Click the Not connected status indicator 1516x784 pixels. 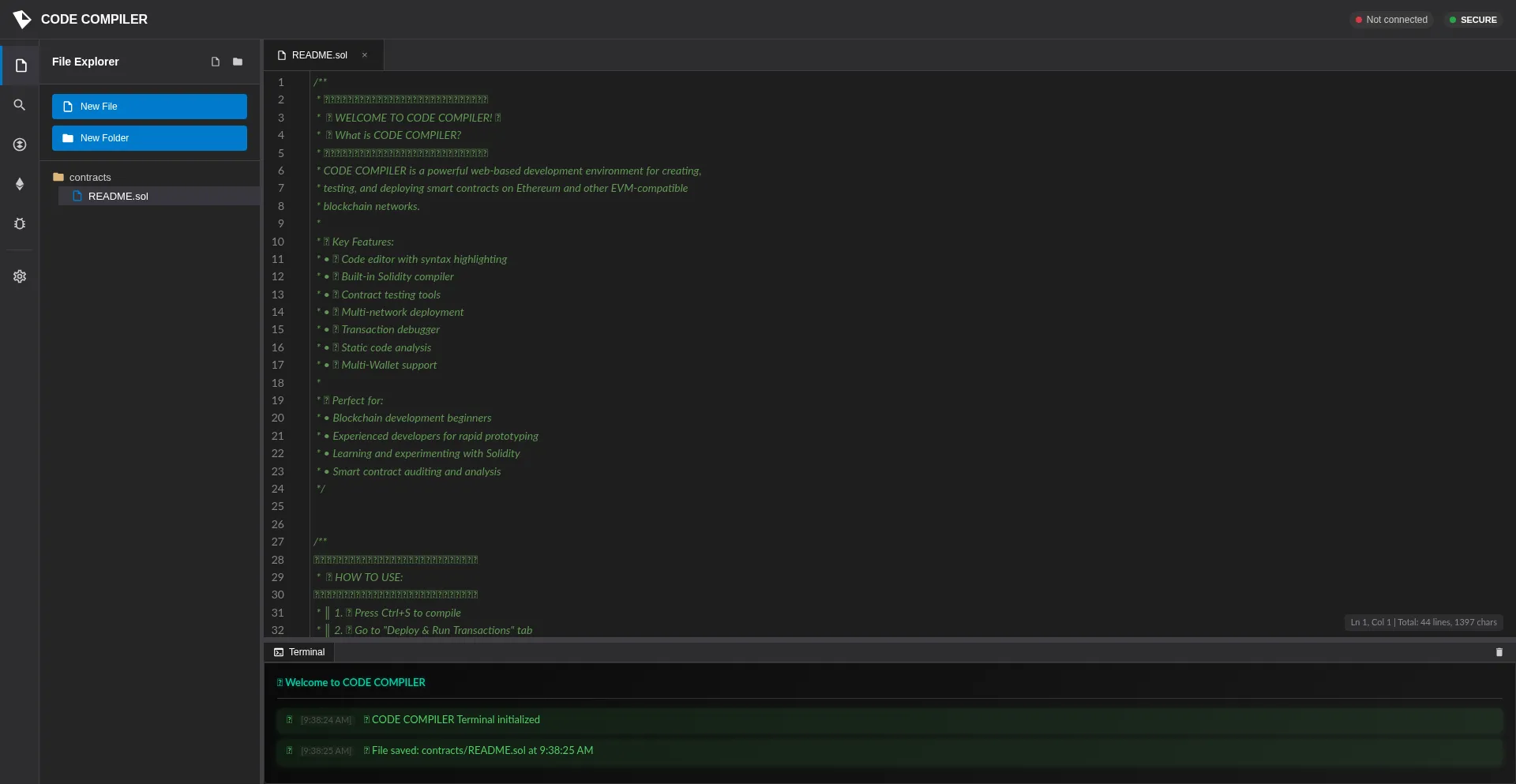tap(1390, 19)
